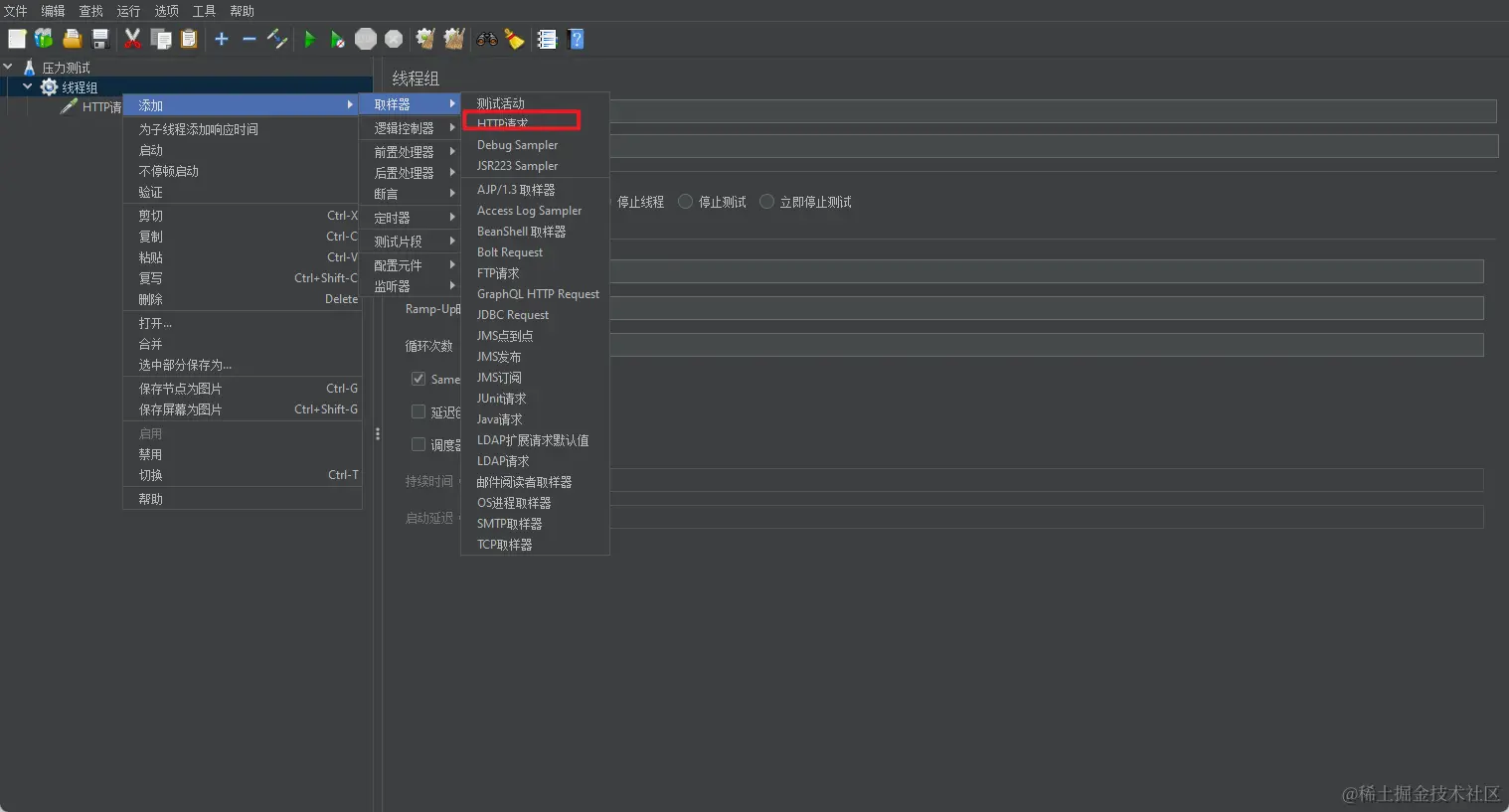Screen dimensions: 1509x812
Task: Click the Start no pauses icon
Action: [x=338, y=39]
